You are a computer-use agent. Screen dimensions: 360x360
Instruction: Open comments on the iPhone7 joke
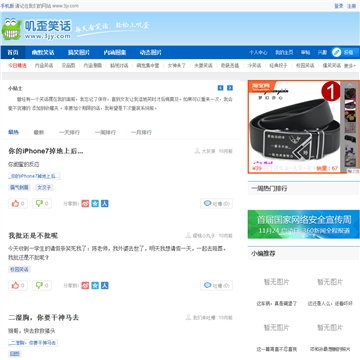coord(217,203)
